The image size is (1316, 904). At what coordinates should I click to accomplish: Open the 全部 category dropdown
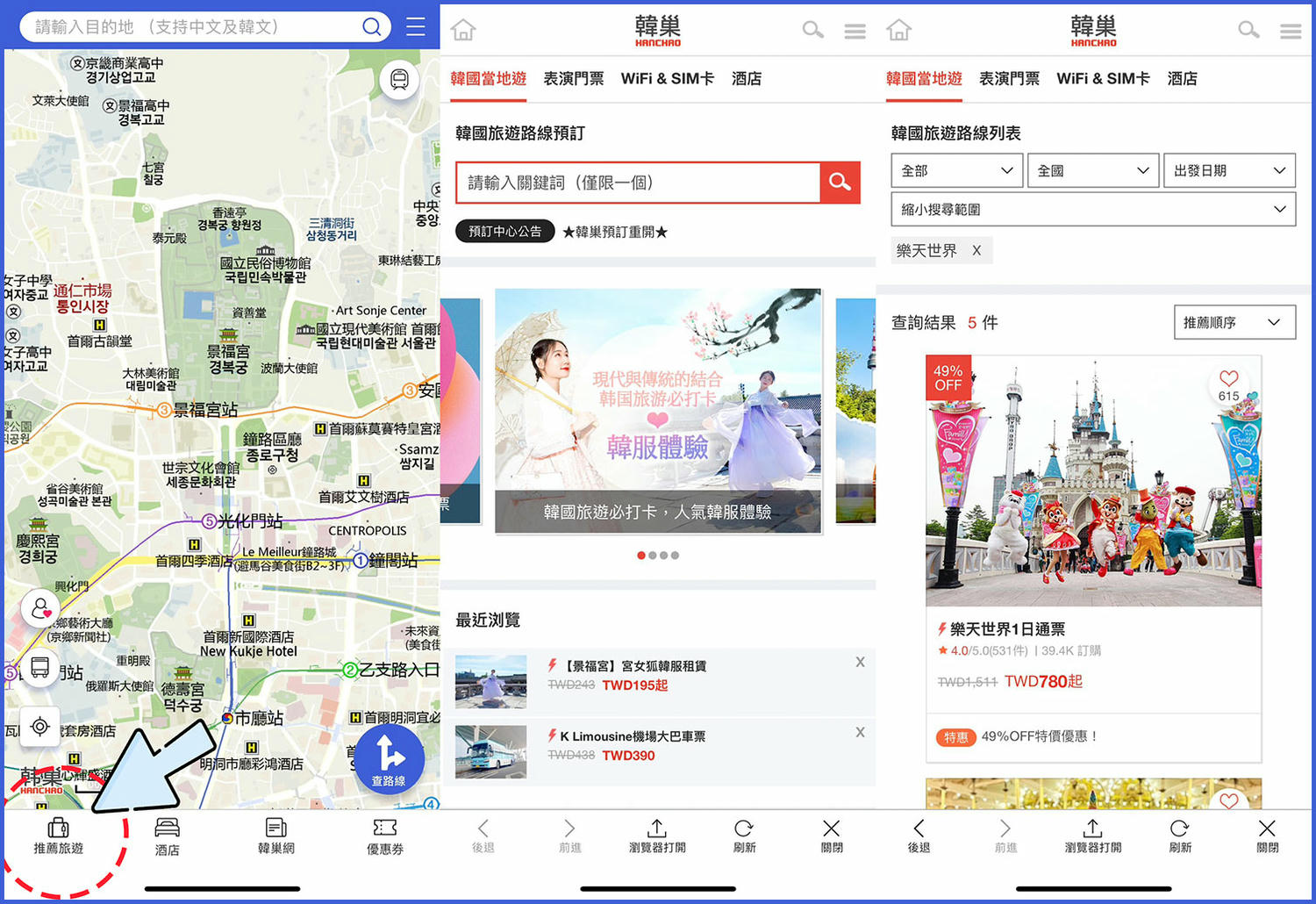click(955, 170)
